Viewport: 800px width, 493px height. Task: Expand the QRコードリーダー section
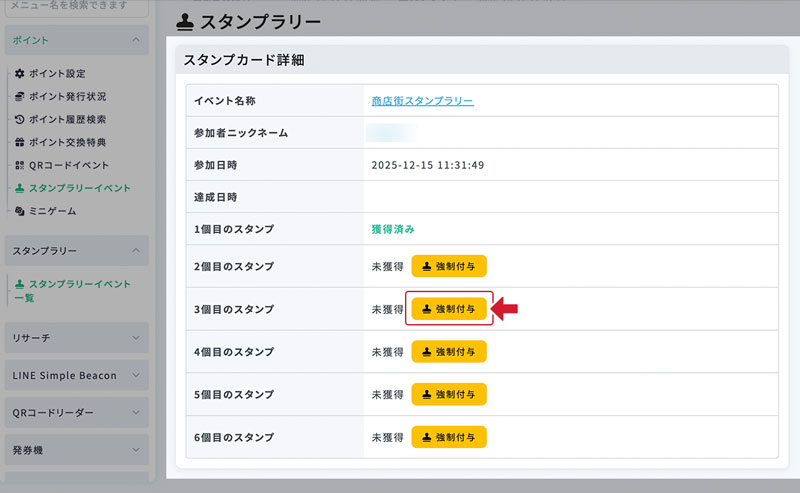135,413
